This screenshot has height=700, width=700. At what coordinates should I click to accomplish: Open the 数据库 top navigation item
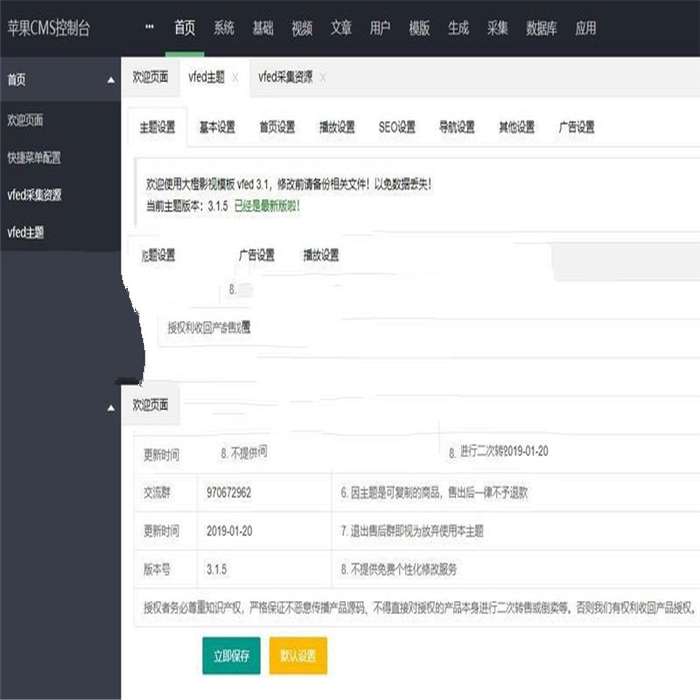[x=541, y=28]
